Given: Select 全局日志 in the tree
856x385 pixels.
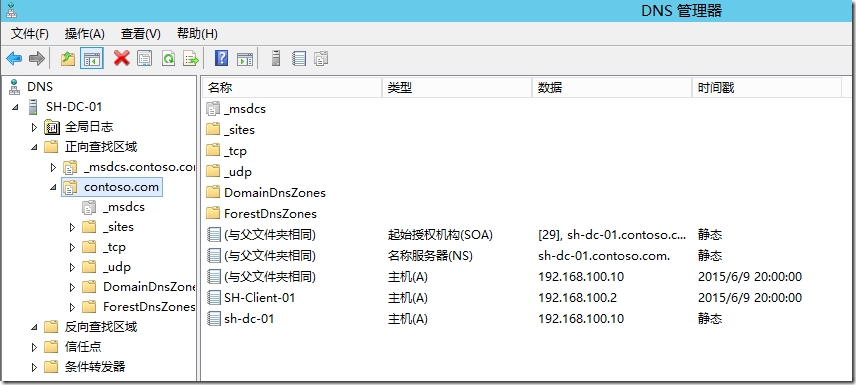Looking at the screenshot, I should tap(89, 127).
